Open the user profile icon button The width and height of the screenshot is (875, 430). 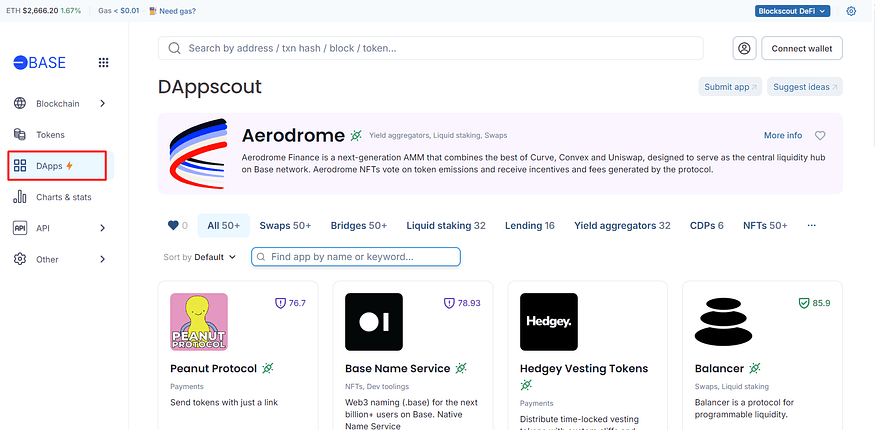(x=744, y=49)
